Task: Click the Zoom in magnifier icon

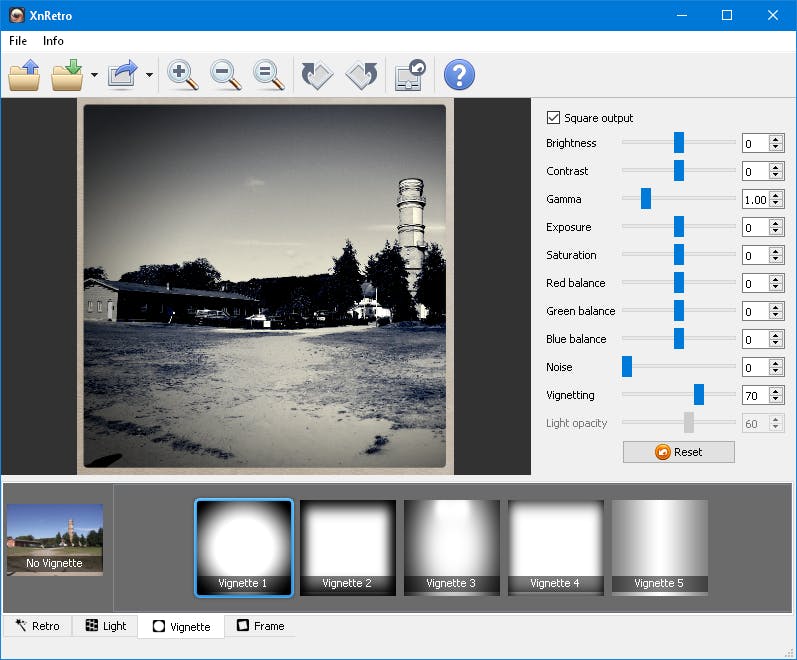Action: pyautogui.click(x=182, y=75)
